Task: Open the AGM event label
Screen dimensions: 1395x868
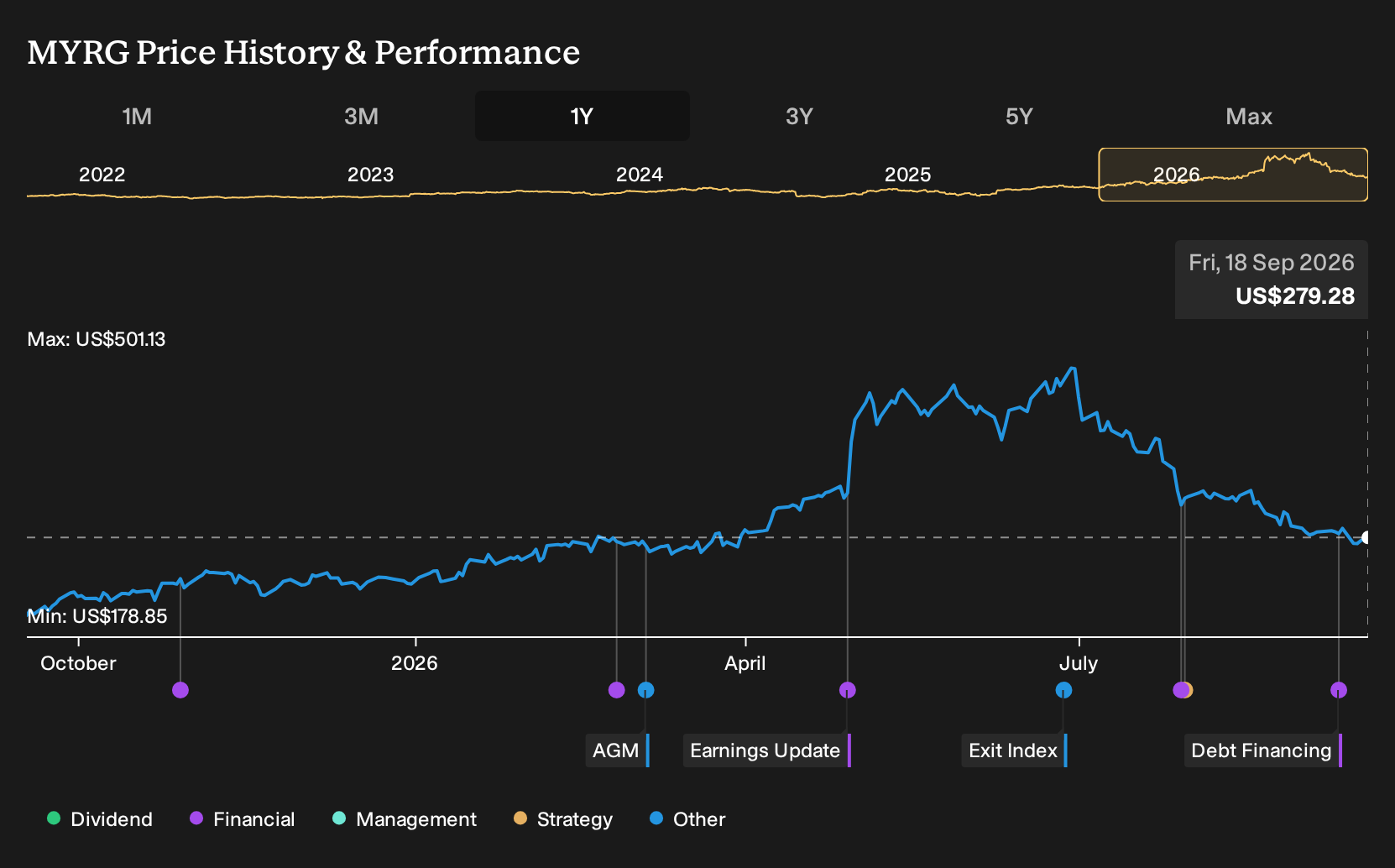Action: (x=618, y=750)
